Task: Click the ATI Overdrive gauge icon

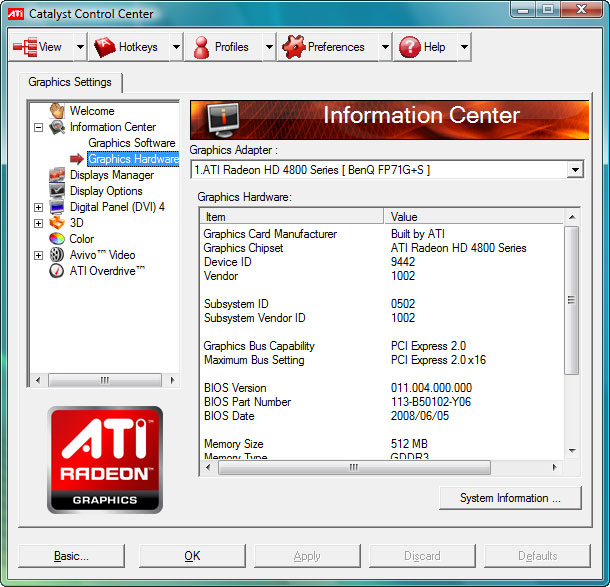Action: tap(57, 271)
